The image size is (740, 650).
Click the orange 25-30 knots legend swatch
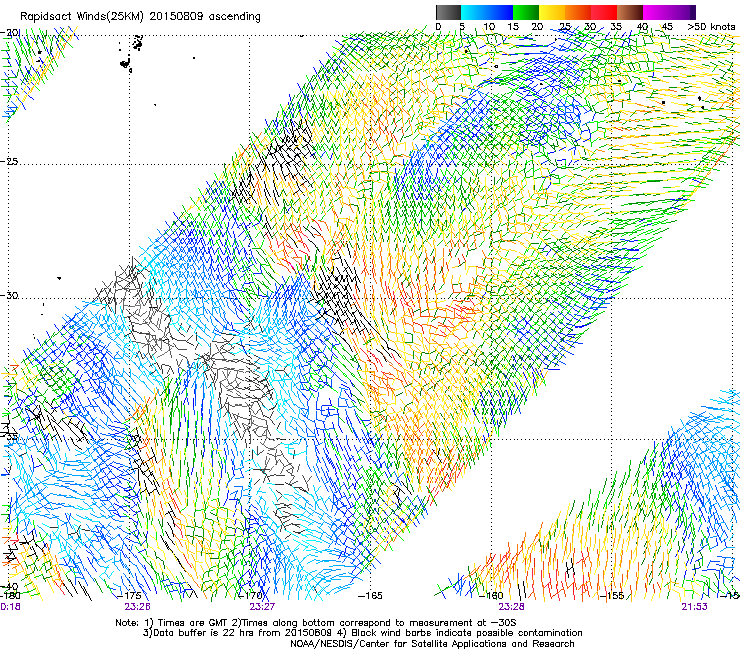(x=578, y=12)
